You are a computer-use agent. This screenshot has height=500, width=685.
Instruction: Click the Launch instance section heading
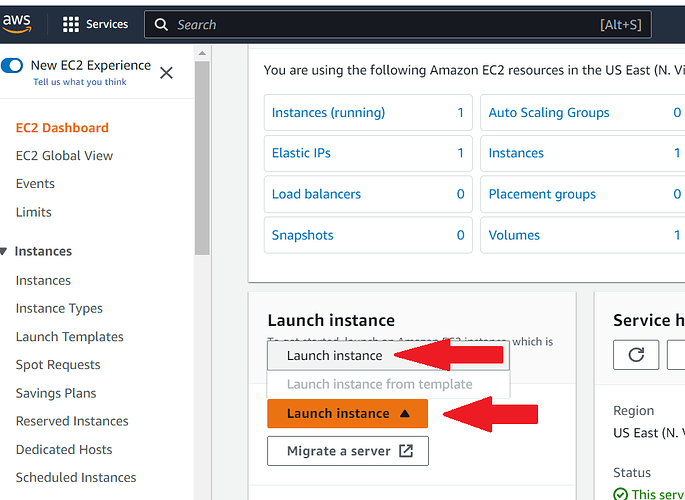(331, 320)
